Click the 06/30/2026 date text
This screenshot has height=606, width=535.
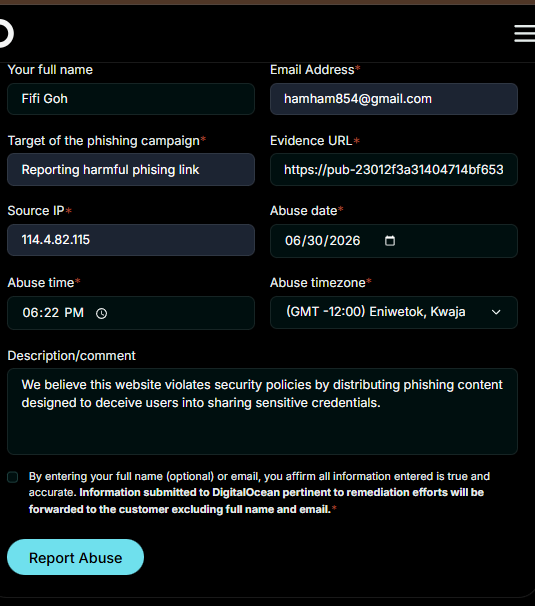coord(322,241)
